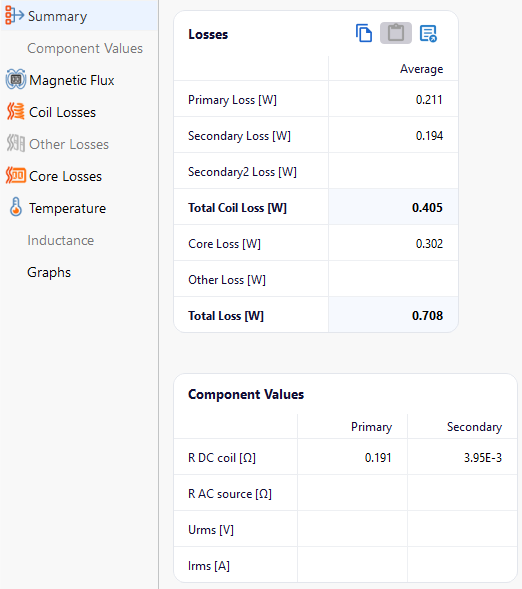Select Magnetic Flux in sidebar
522x589 pixels.
click(x=72, y=80)
